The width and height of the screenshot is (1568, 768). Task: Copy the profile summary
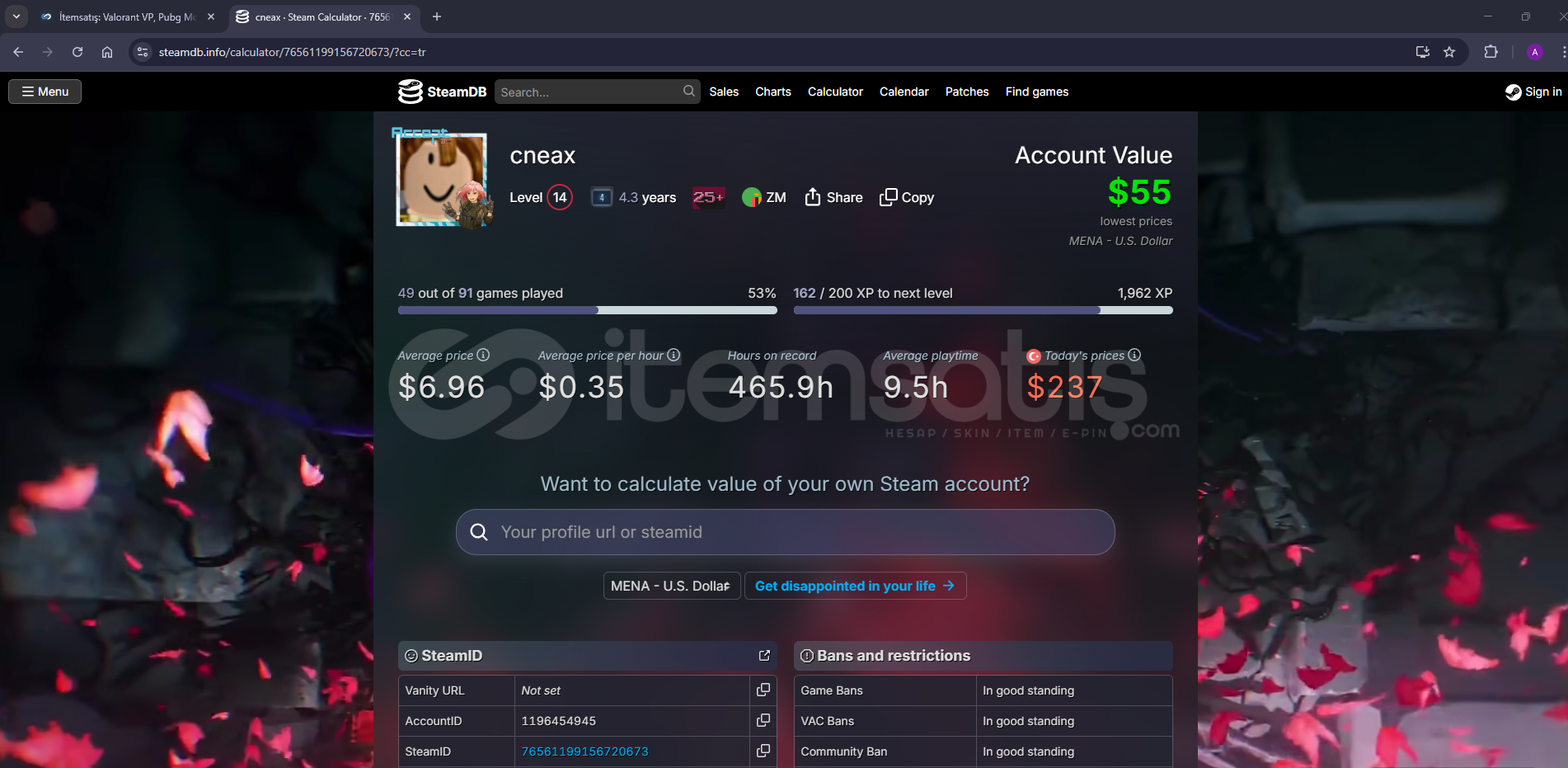[907, 197]
